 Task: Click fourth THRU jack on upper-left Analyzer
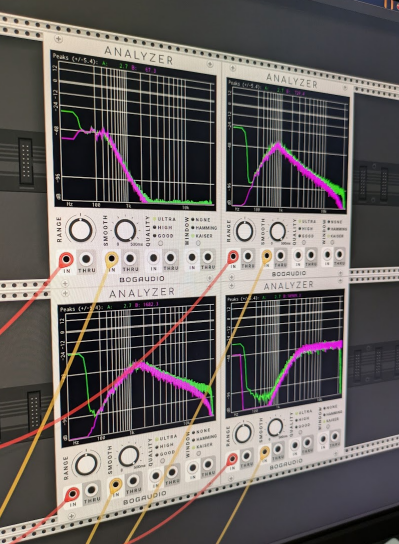pos(207,257)
